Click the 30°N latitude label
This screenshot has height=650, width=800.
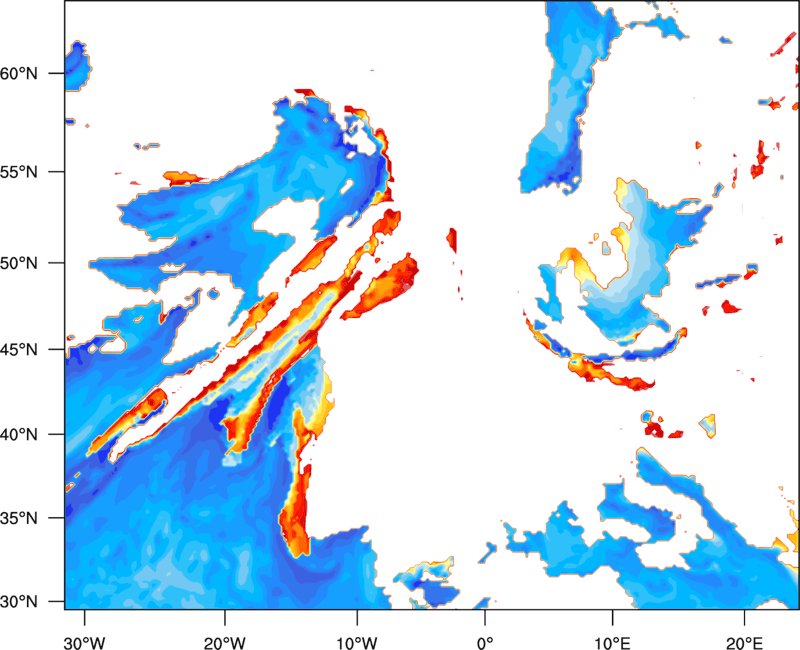pos(19,602)
